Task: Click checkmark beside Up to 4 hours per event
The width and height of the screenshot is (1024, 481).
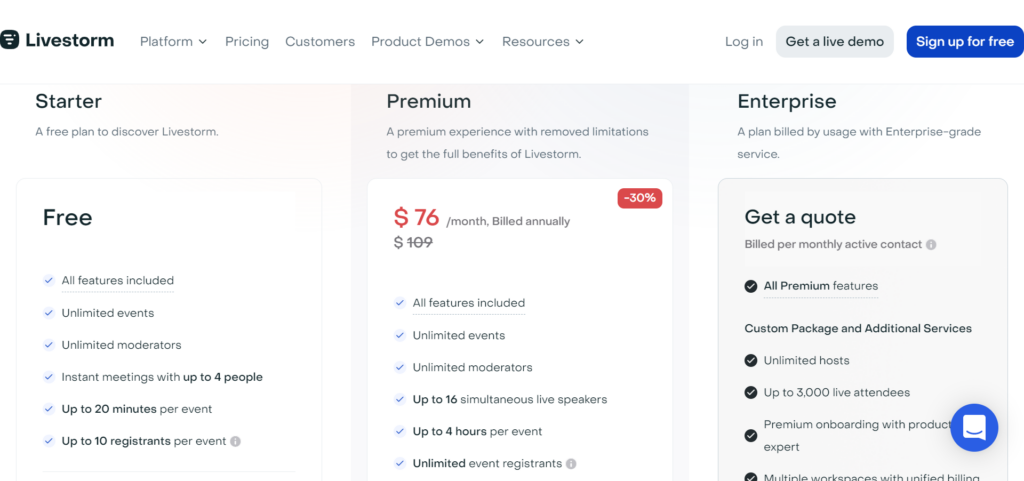Action: 400,431
